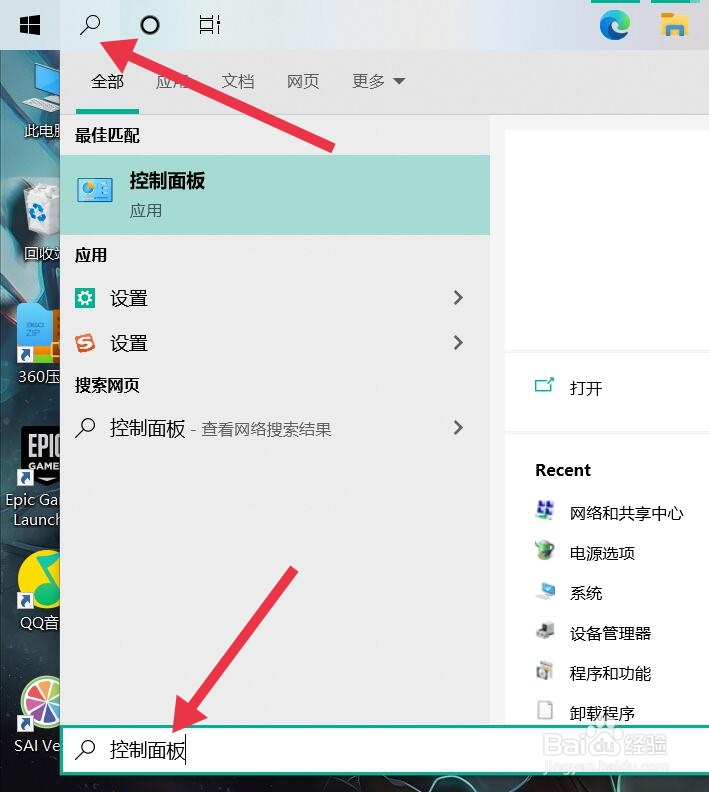
Task: Open 卸载程序 from Recent
Action: click(602, 713)
